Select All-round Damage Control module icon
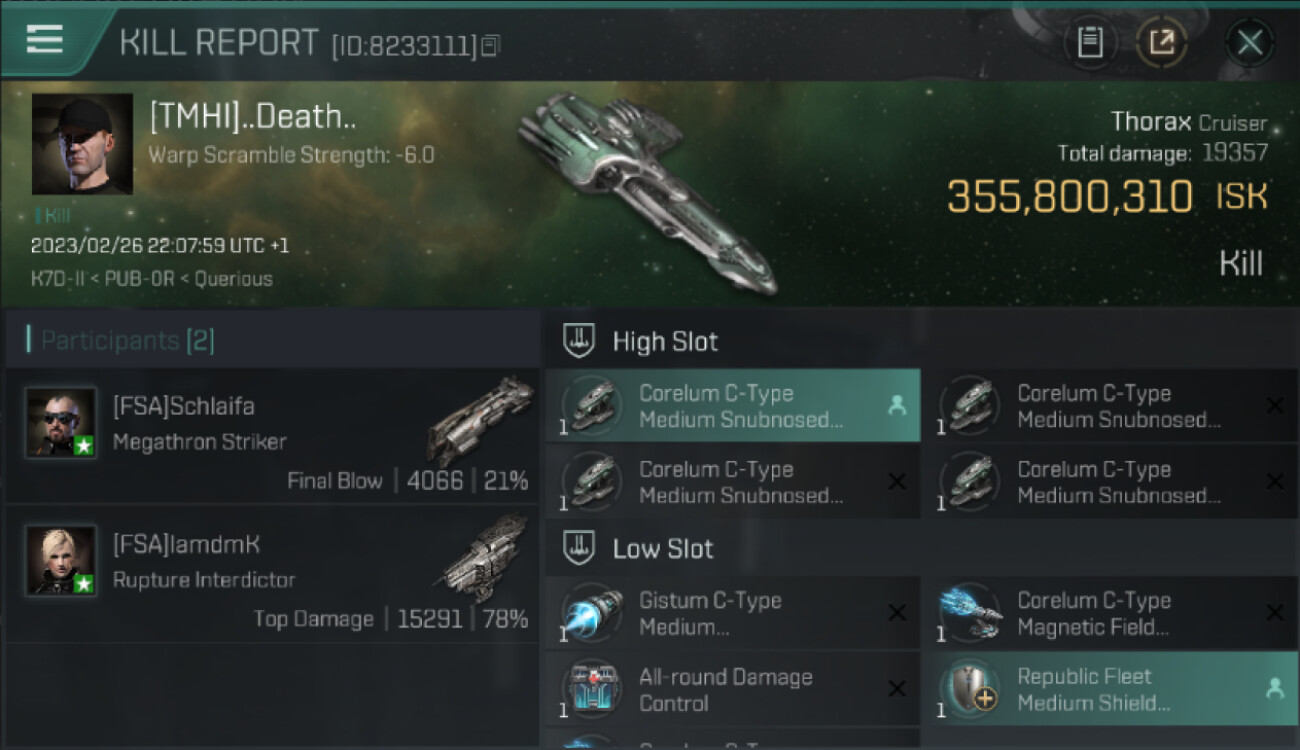The width and height of the screenshot is (1300, 750). pyautogui.click(x=592, y=689)
